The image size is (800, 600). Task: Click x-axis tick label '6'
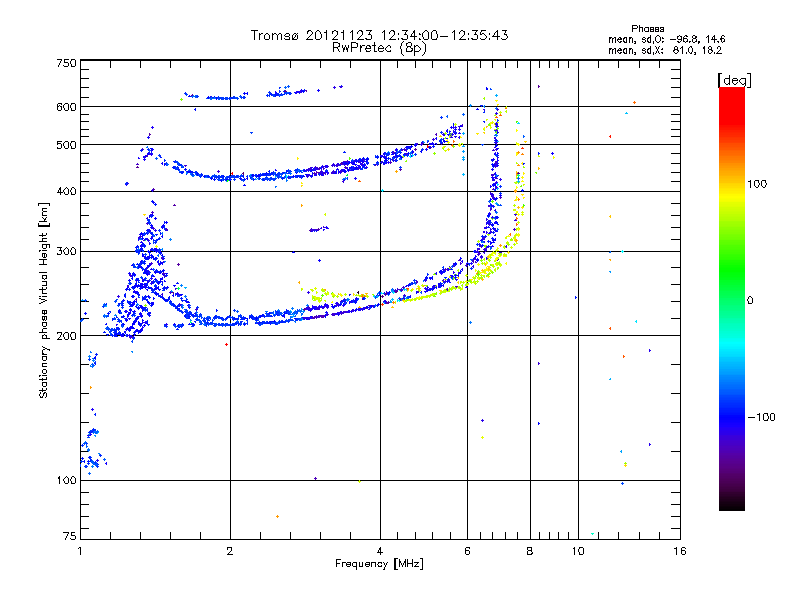(x=467, y=551)
